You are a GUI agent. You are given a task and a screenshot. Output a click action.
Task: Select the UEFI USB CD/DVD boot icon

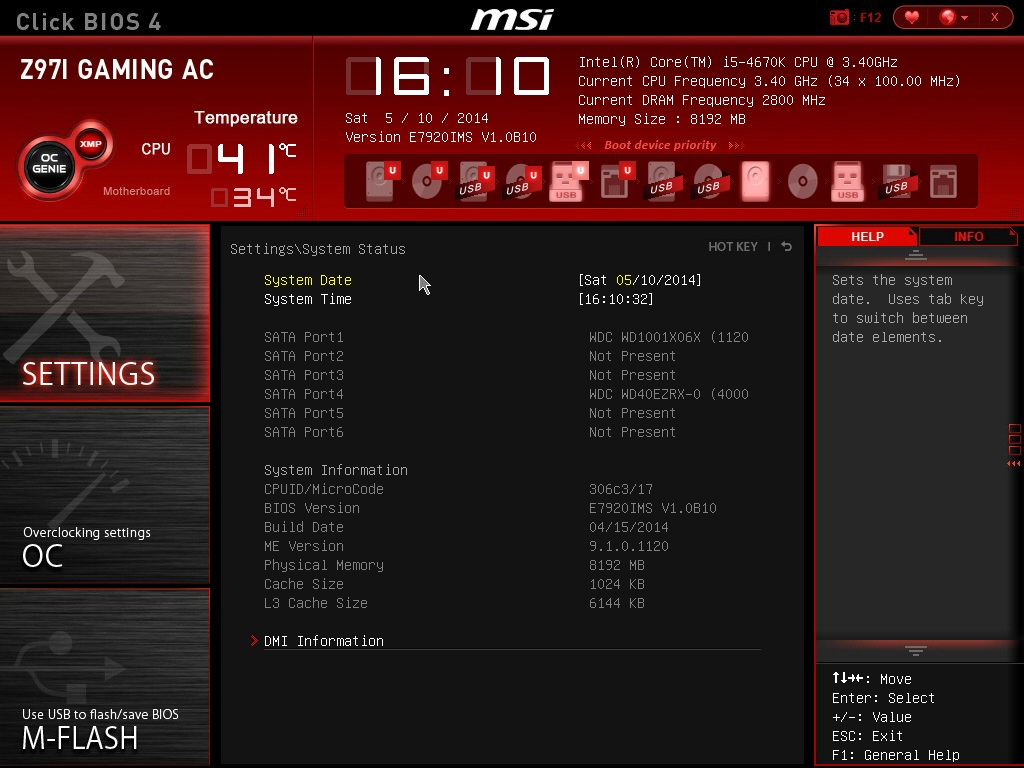pos(522,181)
